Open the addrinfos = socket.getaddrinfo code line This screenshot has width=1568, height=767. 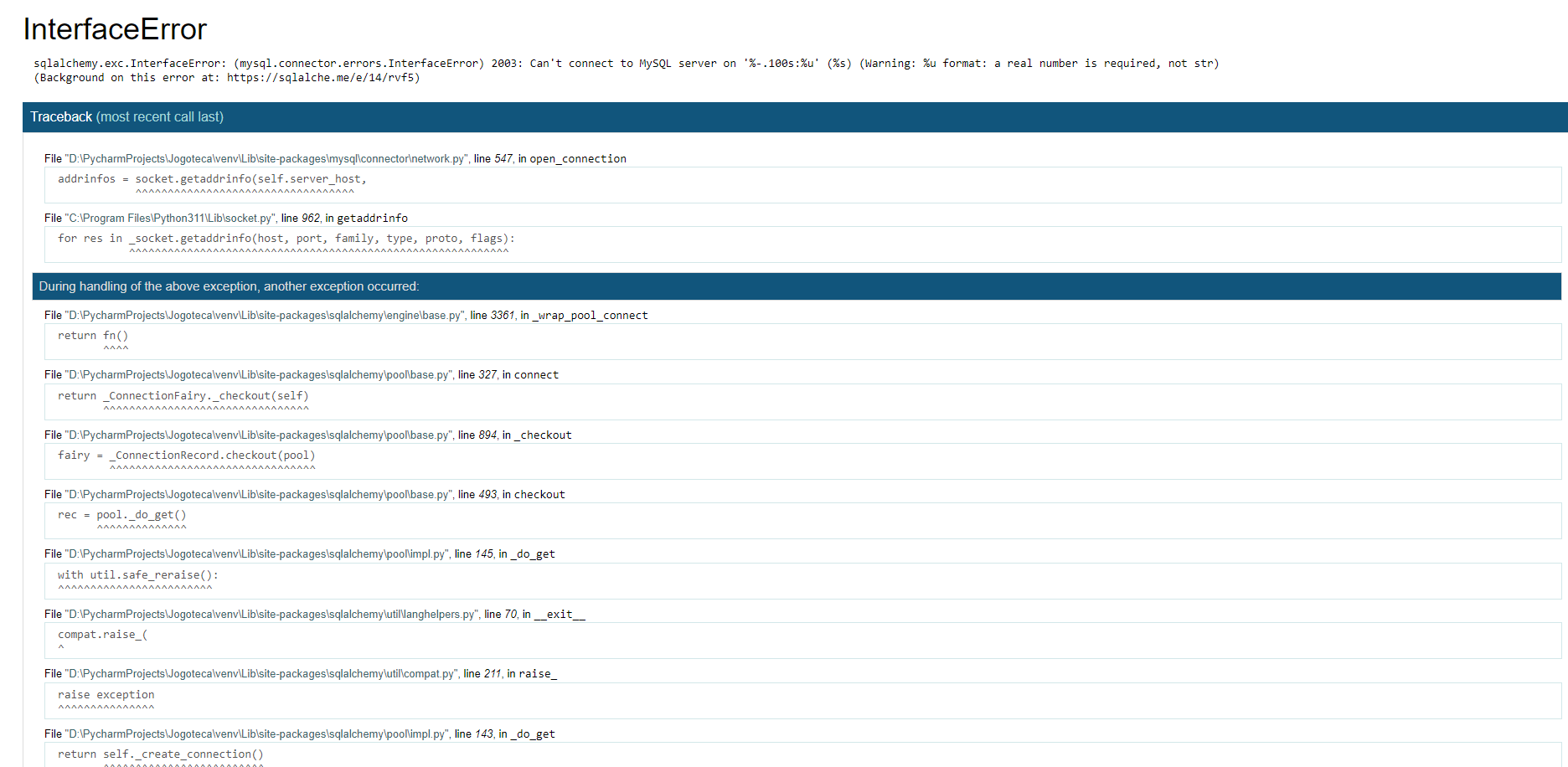pos(802,185)
